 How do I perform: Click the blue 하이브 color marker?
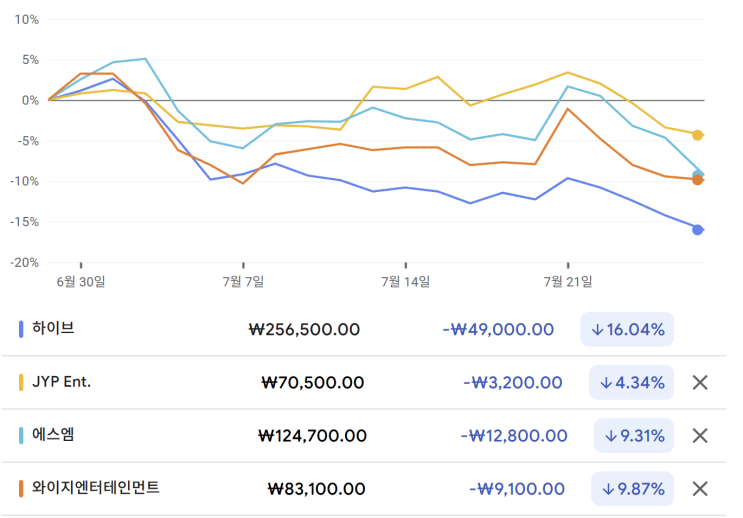coord(22,328)
